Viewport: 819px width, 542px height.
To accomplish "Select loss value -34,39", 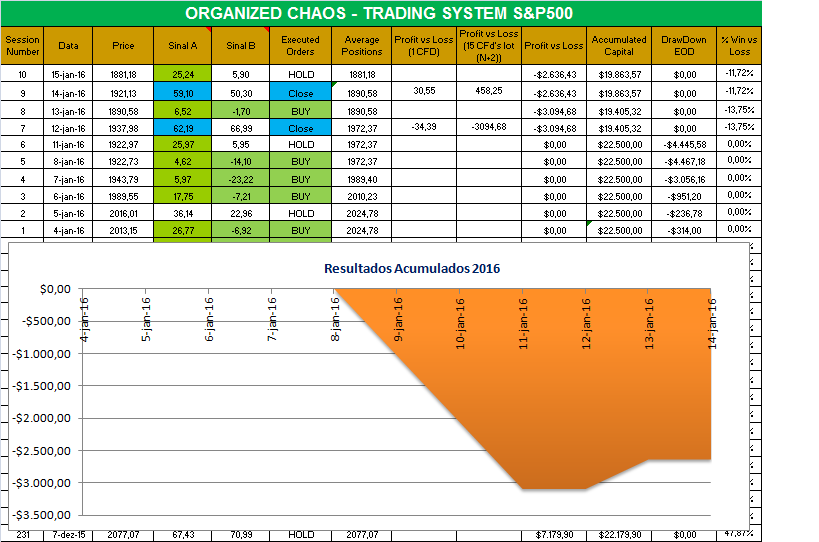I will click(424, 127).
